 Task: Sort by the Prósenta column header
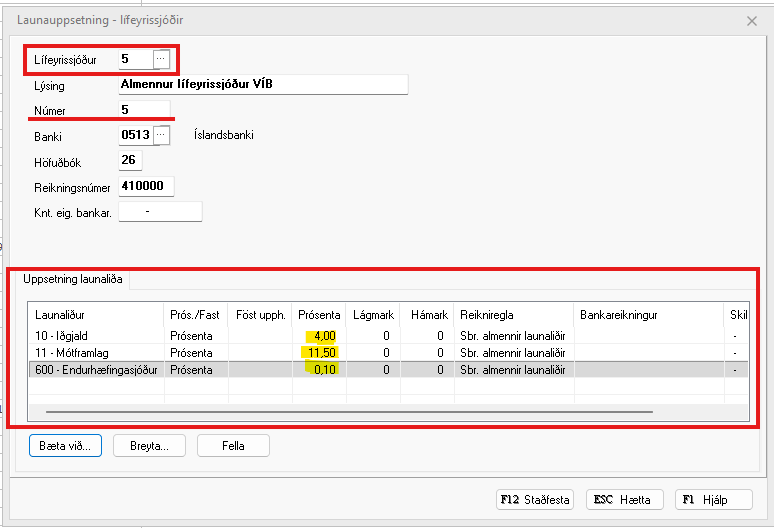click(x=319, y=315)
